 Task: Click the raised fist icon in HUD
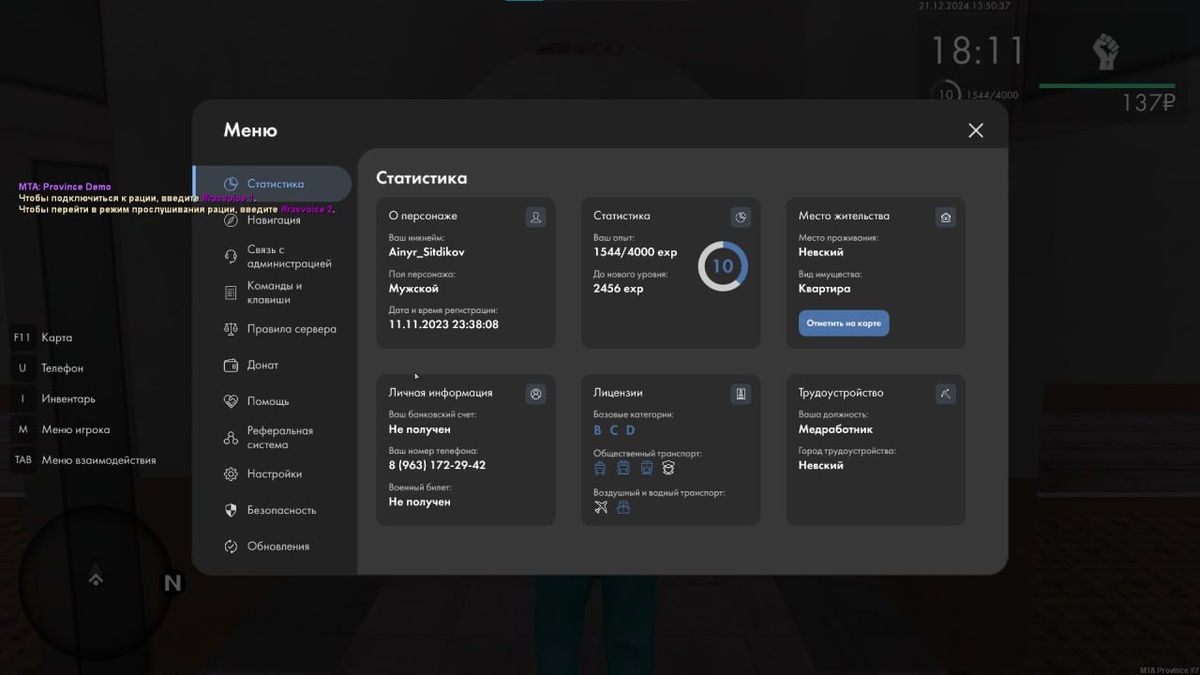tap(1105, 52)
